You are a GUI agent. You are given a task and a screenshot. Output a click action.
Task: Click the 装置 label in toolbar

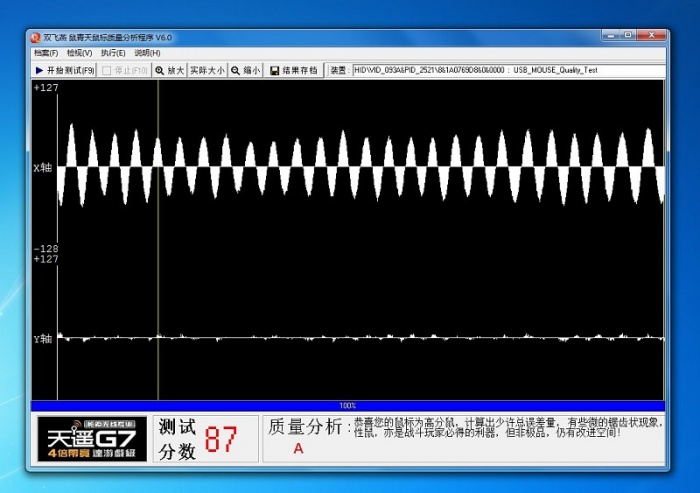click(x=338, y=71)
